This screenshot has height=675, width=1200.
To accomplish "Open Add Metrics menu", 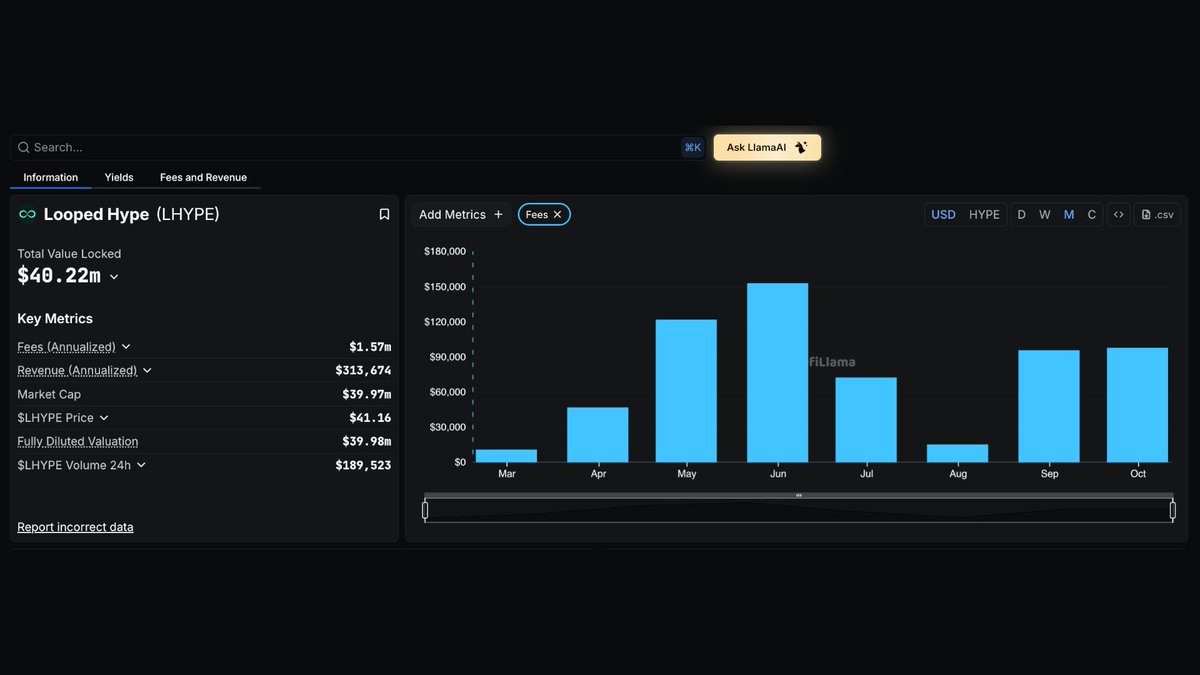I will [461, 214].
